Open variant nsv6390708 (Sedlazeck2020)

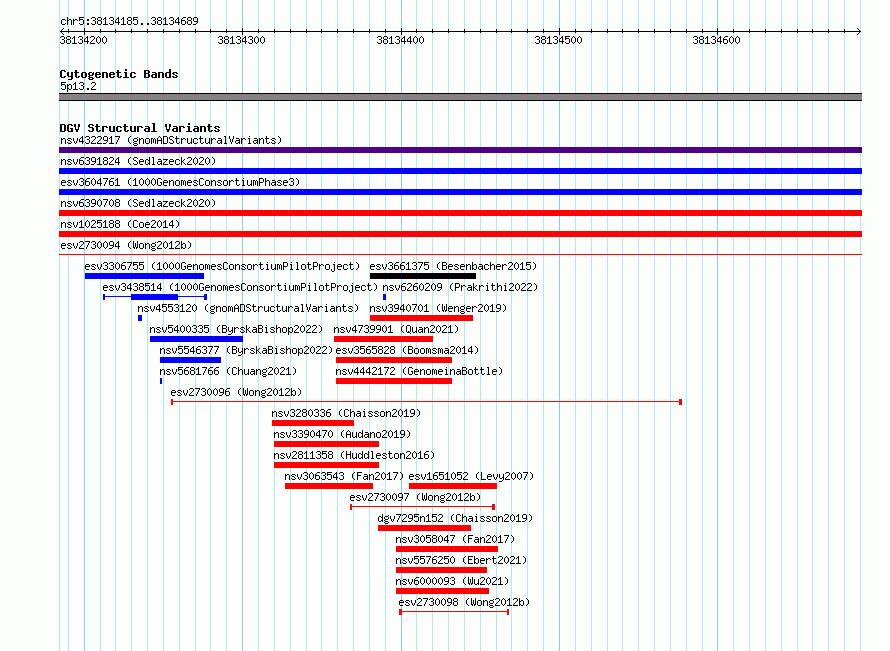(138, 203)
